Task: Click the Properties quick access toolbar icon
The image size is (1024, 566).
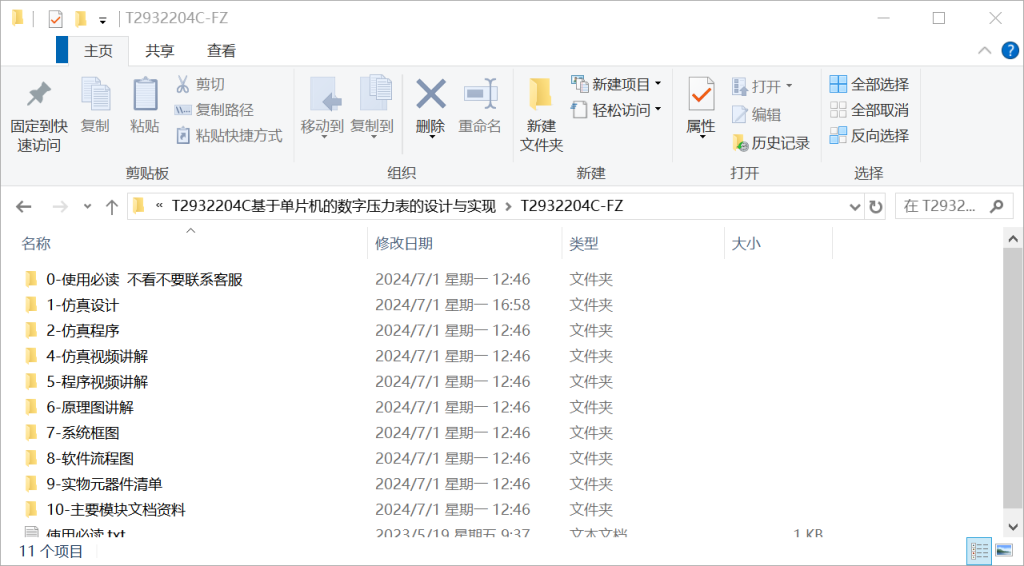Action: (56, 19)
